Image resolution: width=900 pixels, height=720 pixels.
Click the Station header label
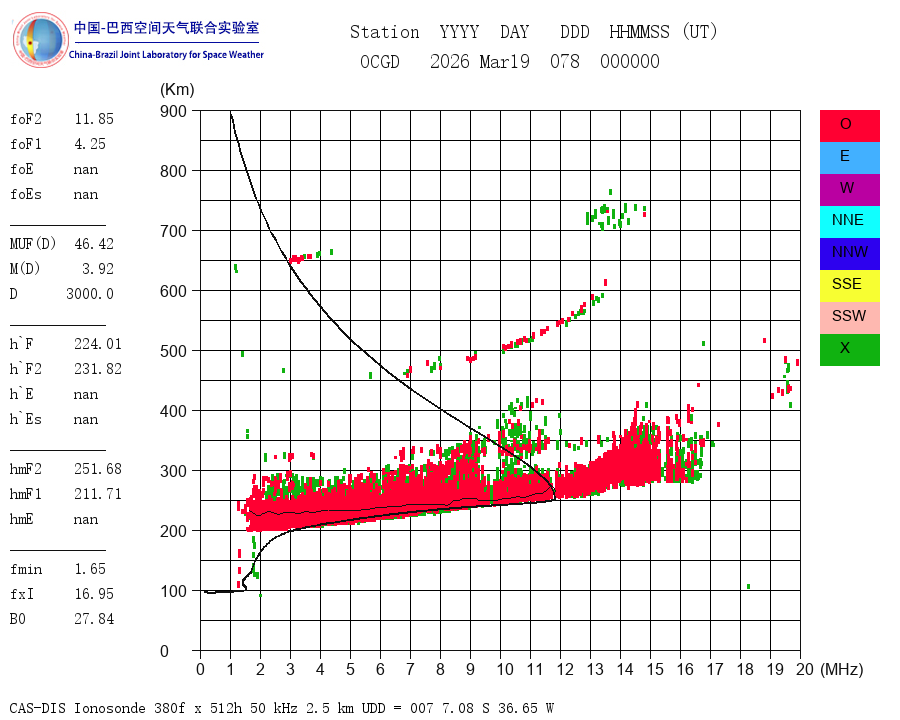pyautogui.click(x=385, y=32)
